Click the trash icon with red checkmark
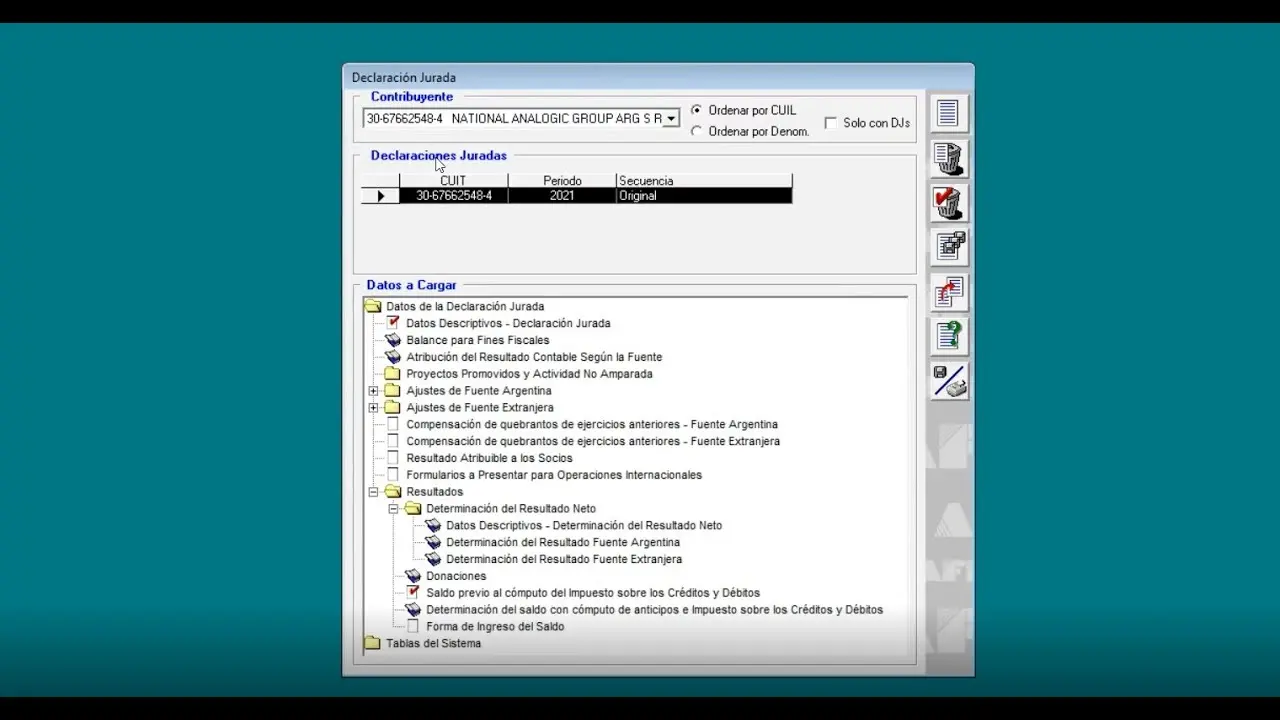Screen dimensions: 1280x720 coord(948,203)
